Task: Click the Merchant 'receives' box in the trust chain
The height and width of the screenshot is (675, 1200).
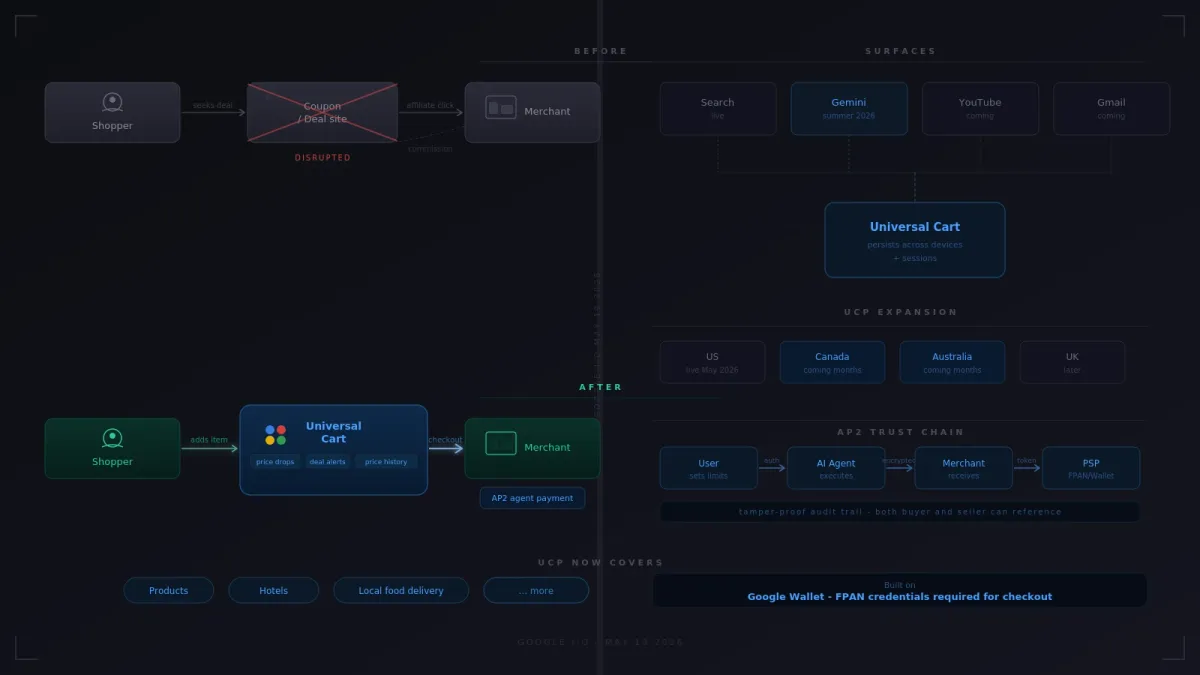Action: 963,468
